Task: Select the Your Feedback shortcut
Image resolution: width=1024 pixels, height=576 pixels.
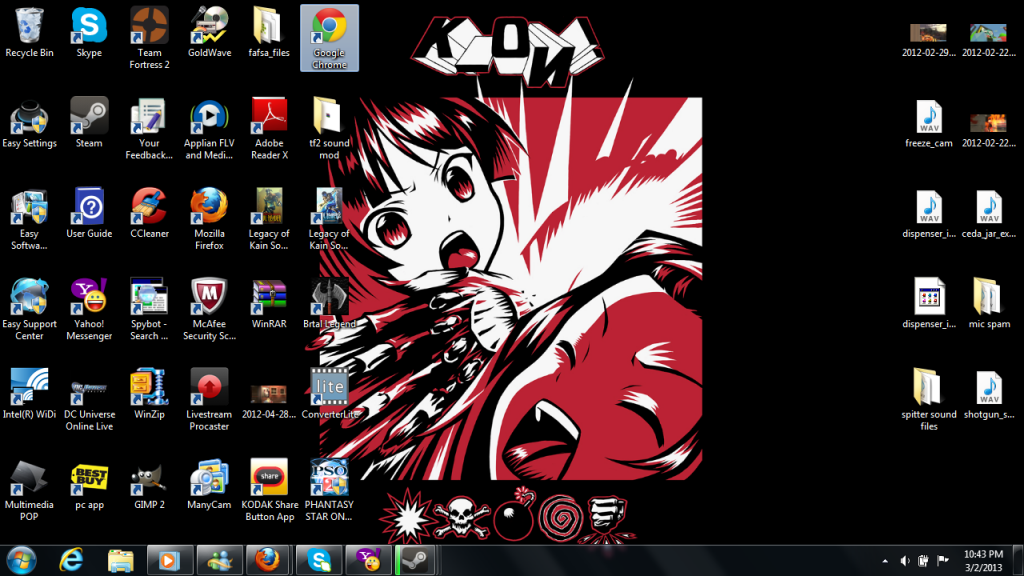Action: pyautogui.click(x=149, y=129)
